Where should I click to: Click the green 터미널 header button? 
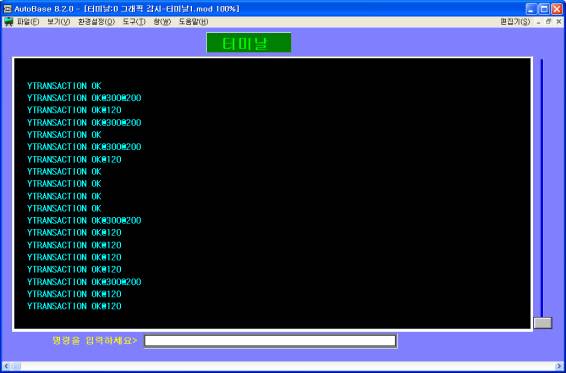[249, 43]
